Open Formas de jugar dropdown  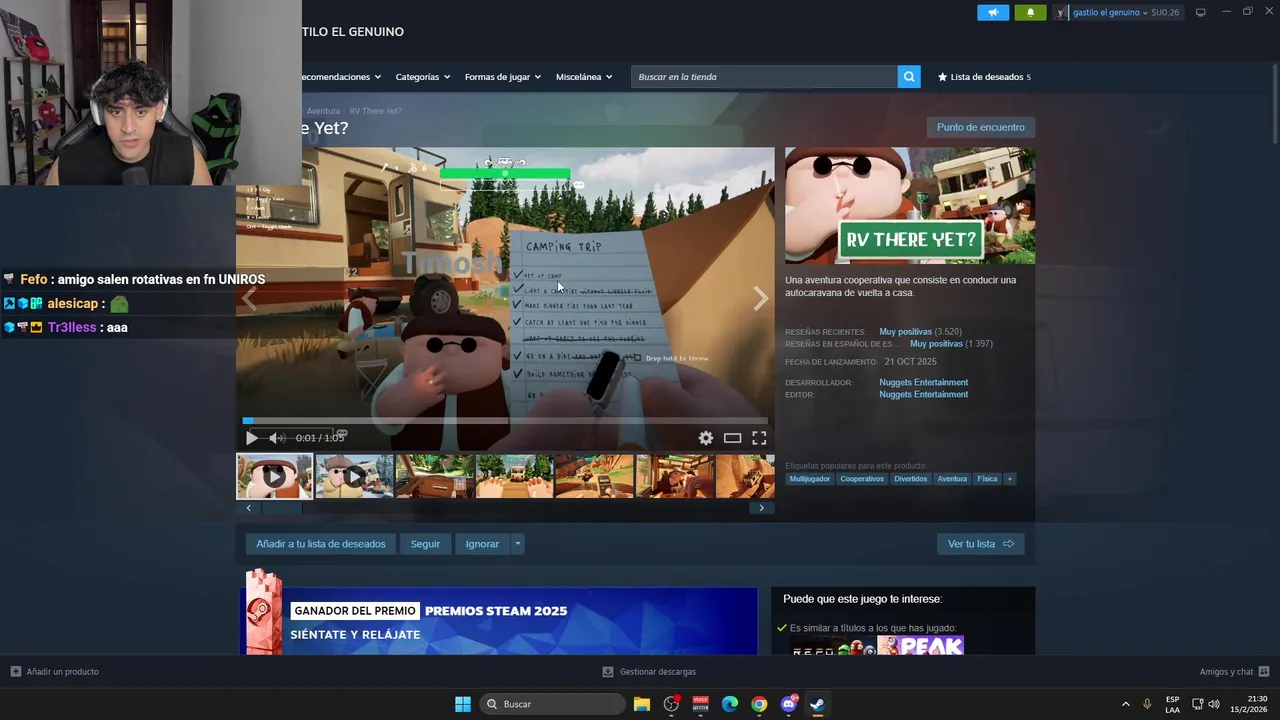coord(502,77)
